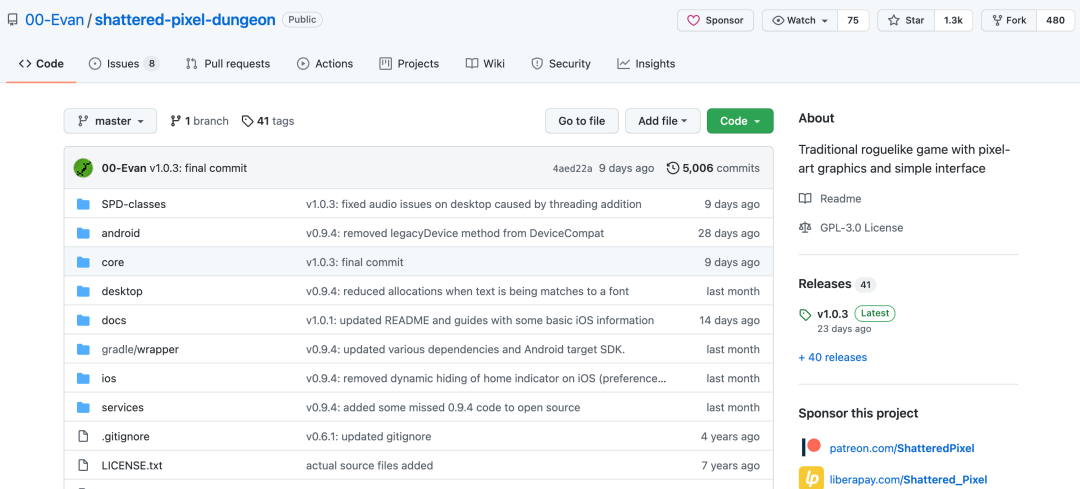Click the repository book icon beside 00-Evan
This screenshot has height=489, width=1080.
click(12, 20)
